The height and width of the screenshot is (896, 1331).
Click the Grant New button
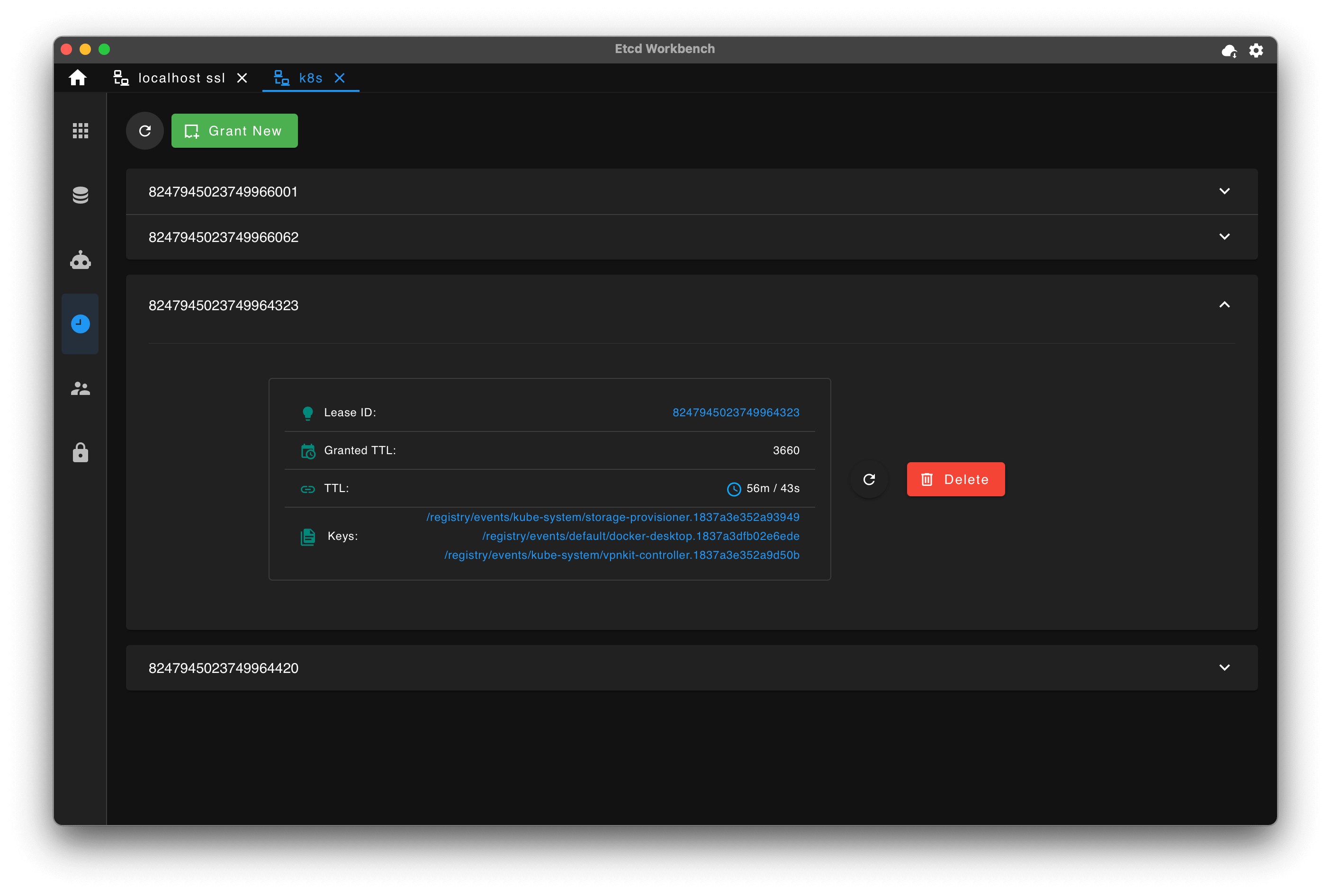click(235, 131)
